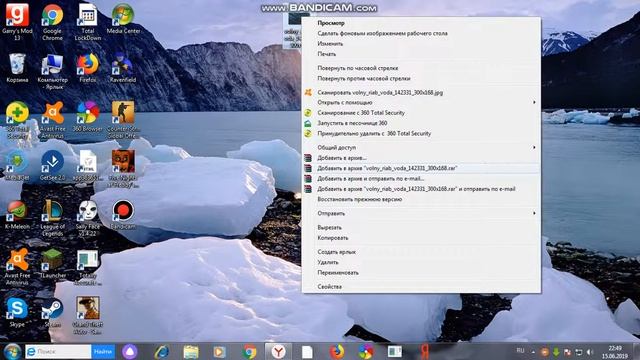640x360 pixels.
Task: Choose Добавить в архив и отправить по e-mail...
Action: click(x=421, y=179)
